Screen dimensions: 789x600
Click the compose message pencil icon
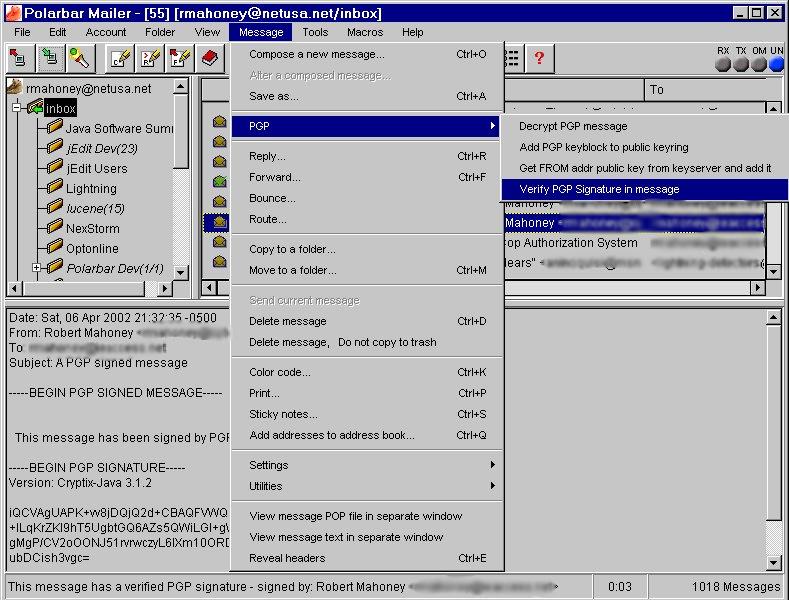(x=120, y=58)
